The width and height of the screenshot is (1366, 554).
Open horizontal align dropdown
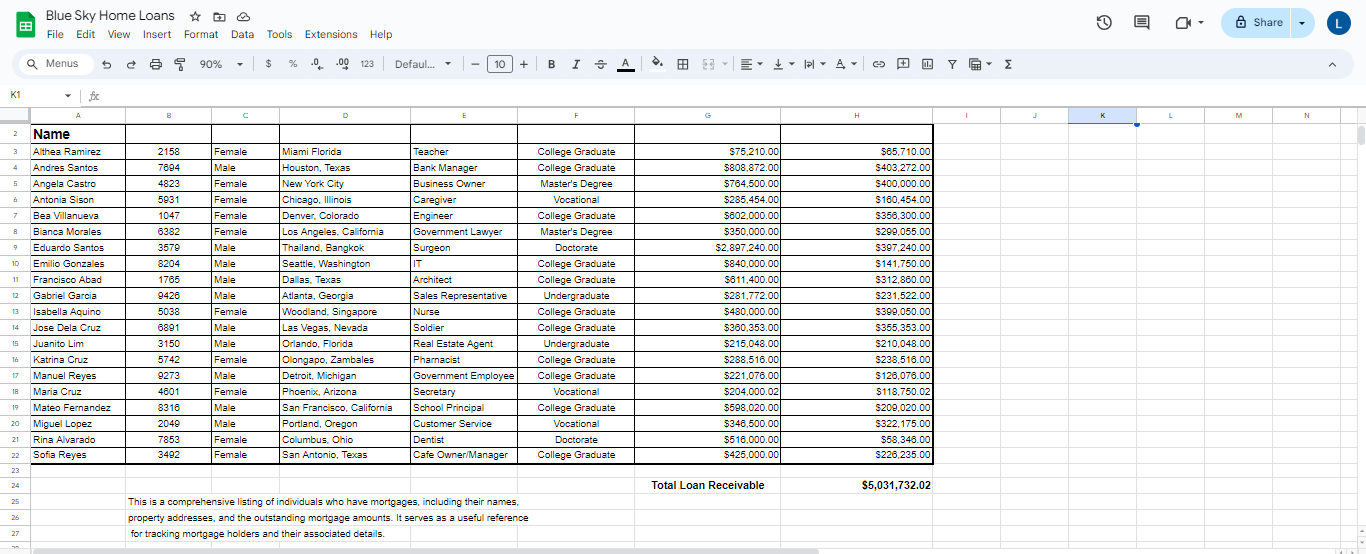[x=751, y=64]
